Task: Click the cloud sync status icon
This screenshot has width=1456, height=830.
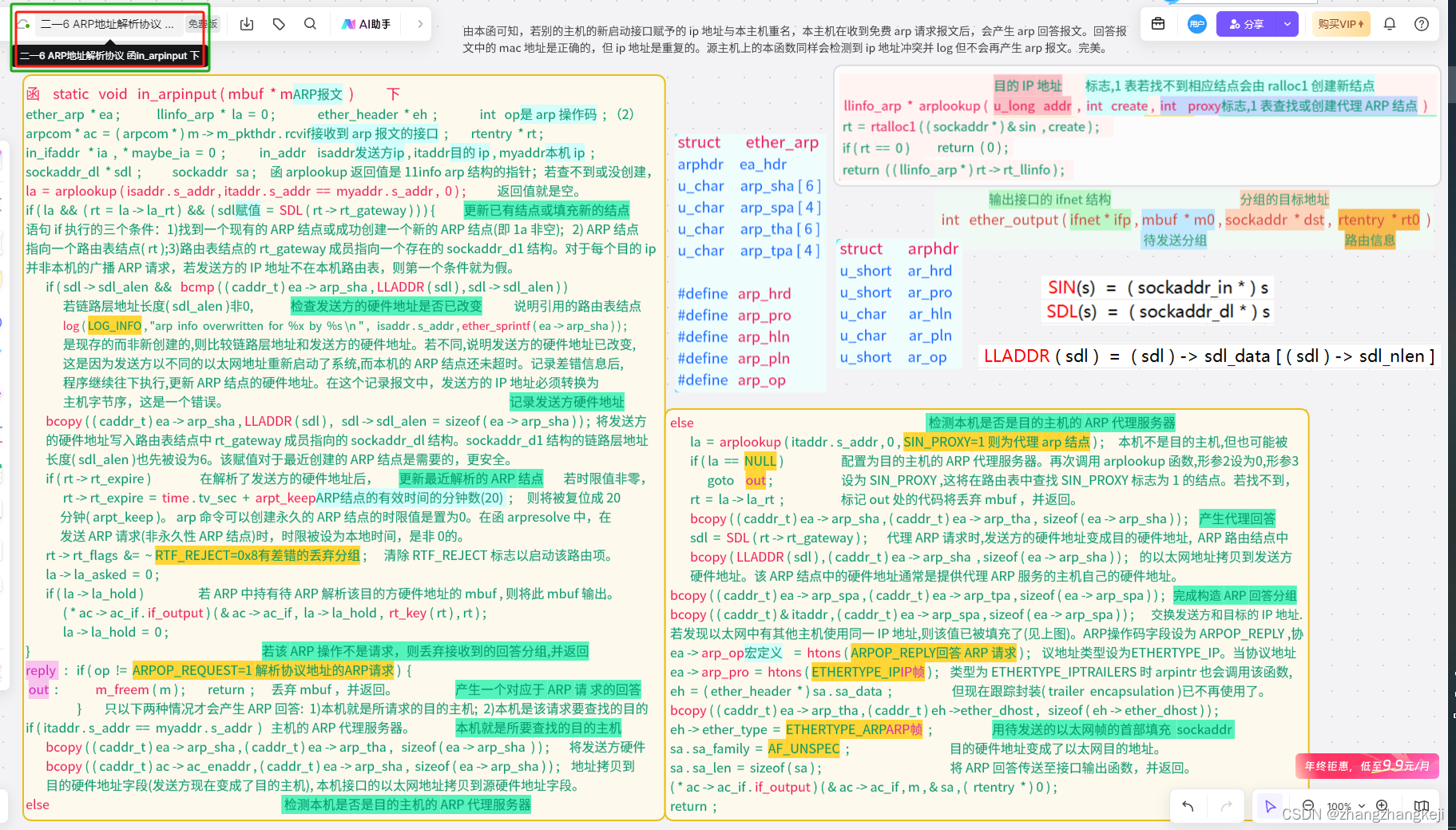Action: pos(24,24)
